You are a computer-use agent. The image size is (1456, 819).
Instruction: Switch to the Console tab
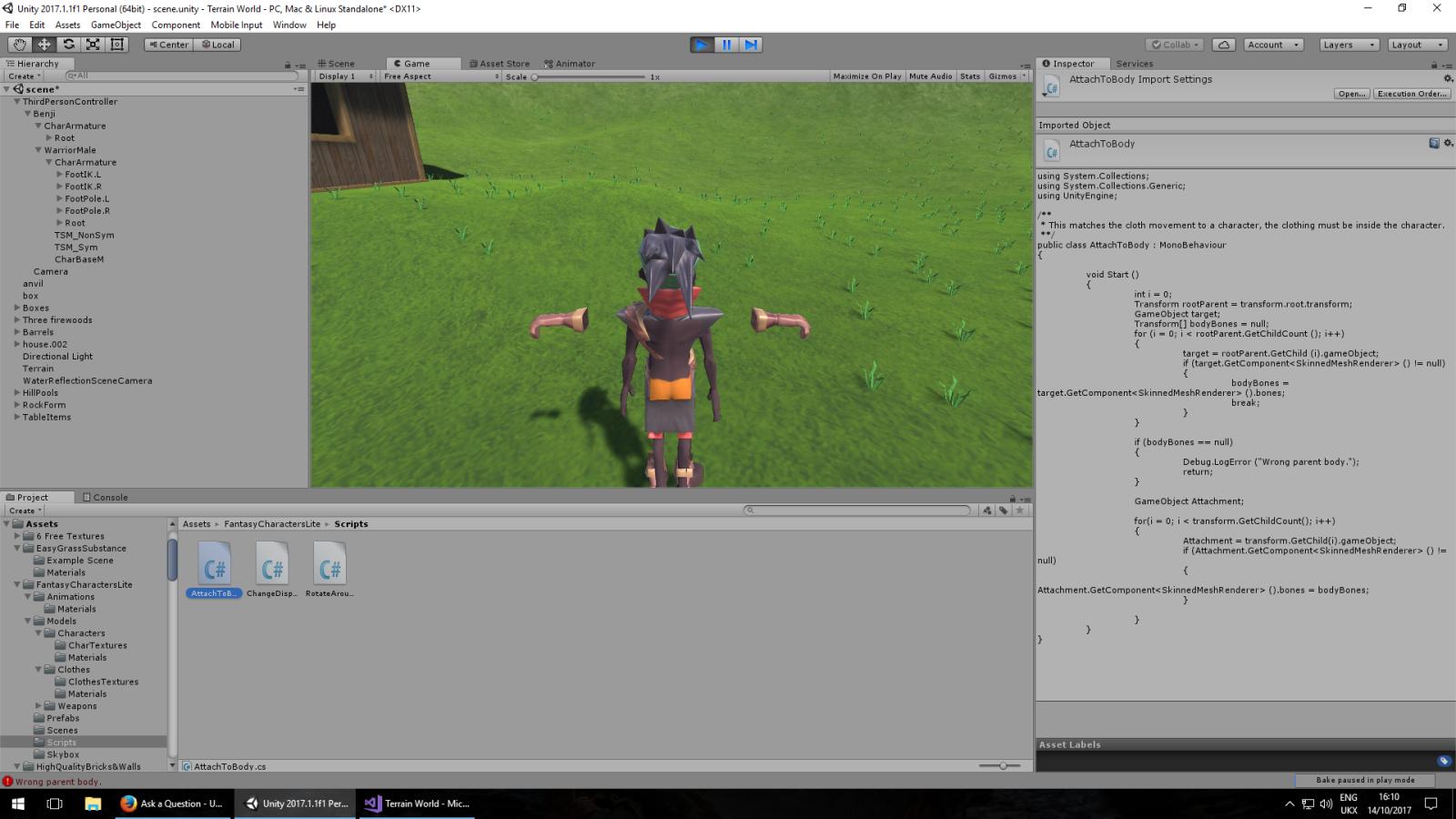[x=106, y=498]
